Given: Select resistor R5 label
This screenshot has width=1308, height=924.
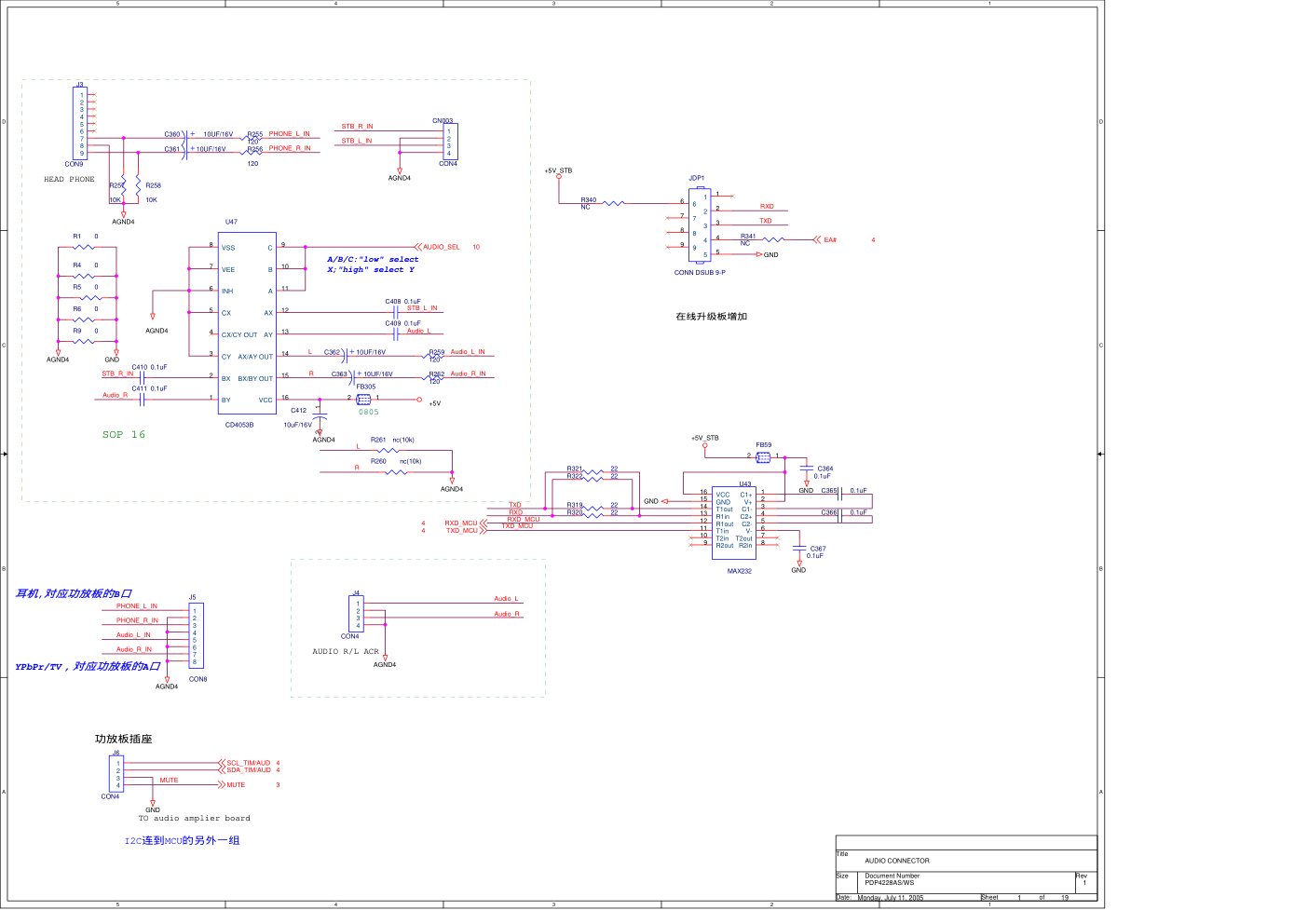Looking at the screenshot, I should pos(77,287).
